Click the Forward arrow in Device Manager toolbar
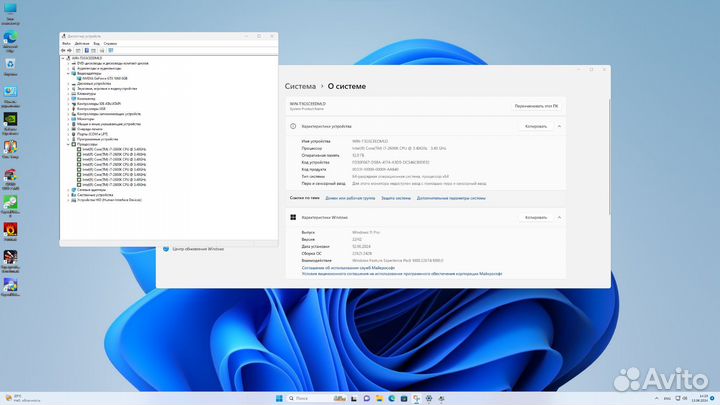 [x=69, y=51]
